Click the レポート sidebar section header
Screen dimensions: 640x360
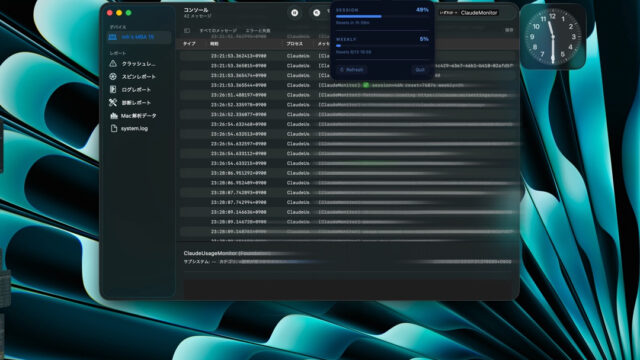pos(118,53)
